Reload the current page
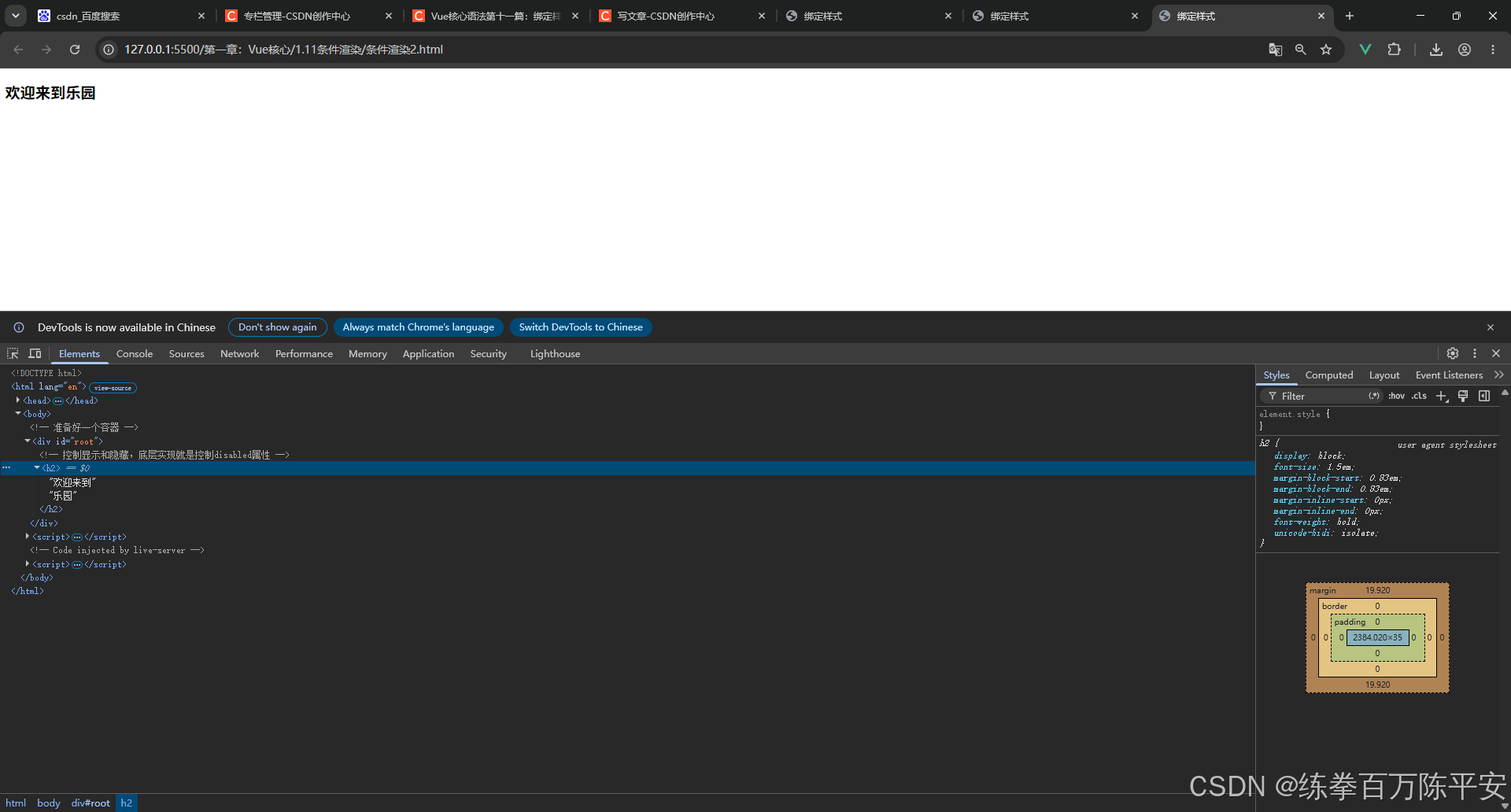The width and height of the screenshot is (1511, 812). point(75,50)
